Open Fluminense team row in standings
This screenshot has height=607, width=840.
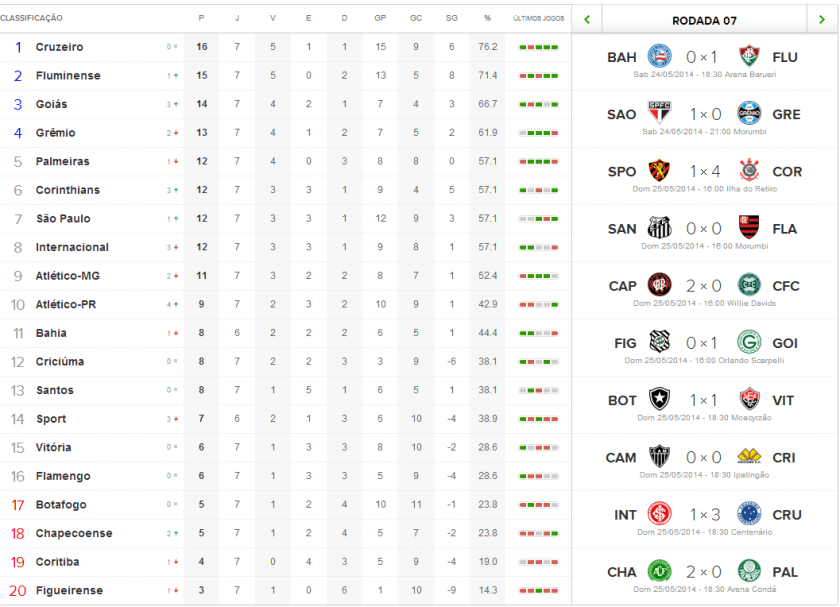[x=67, y=76]
